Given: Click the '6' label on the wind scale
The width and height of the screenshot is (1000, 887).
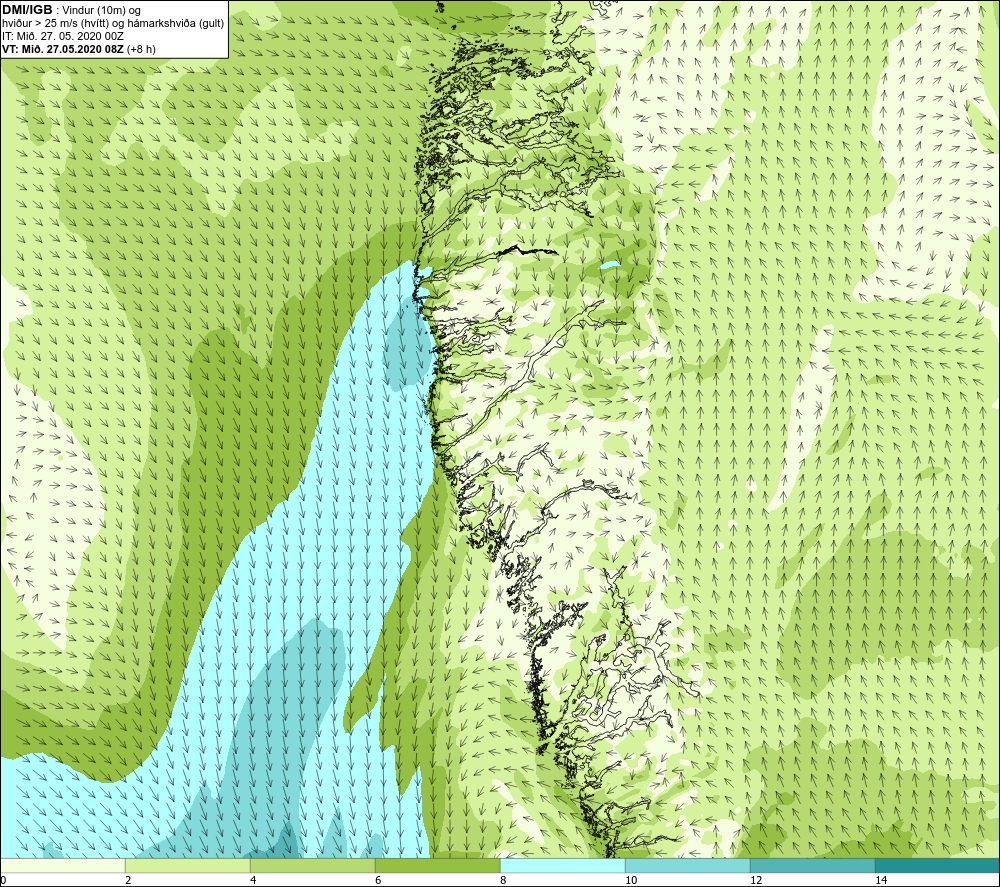Looking at the screenshot, I should (x=378, y=881).
